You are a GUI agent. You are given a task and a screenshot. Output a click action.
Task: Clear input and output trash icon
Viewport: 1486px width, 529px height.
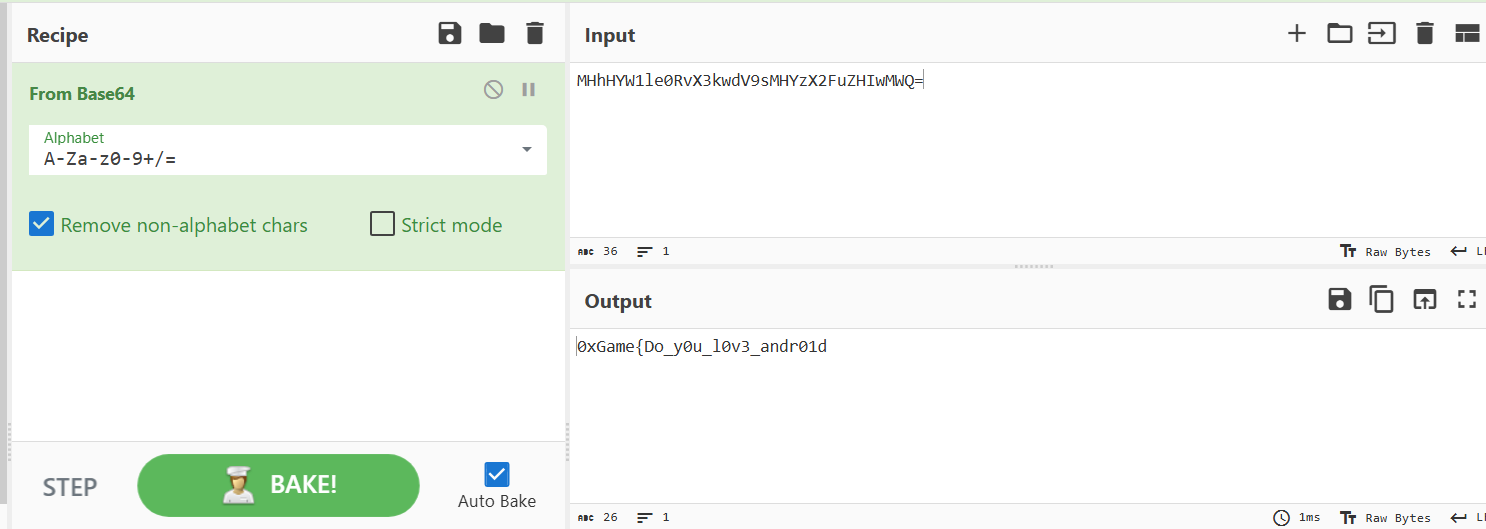[x=1425, y=34]
